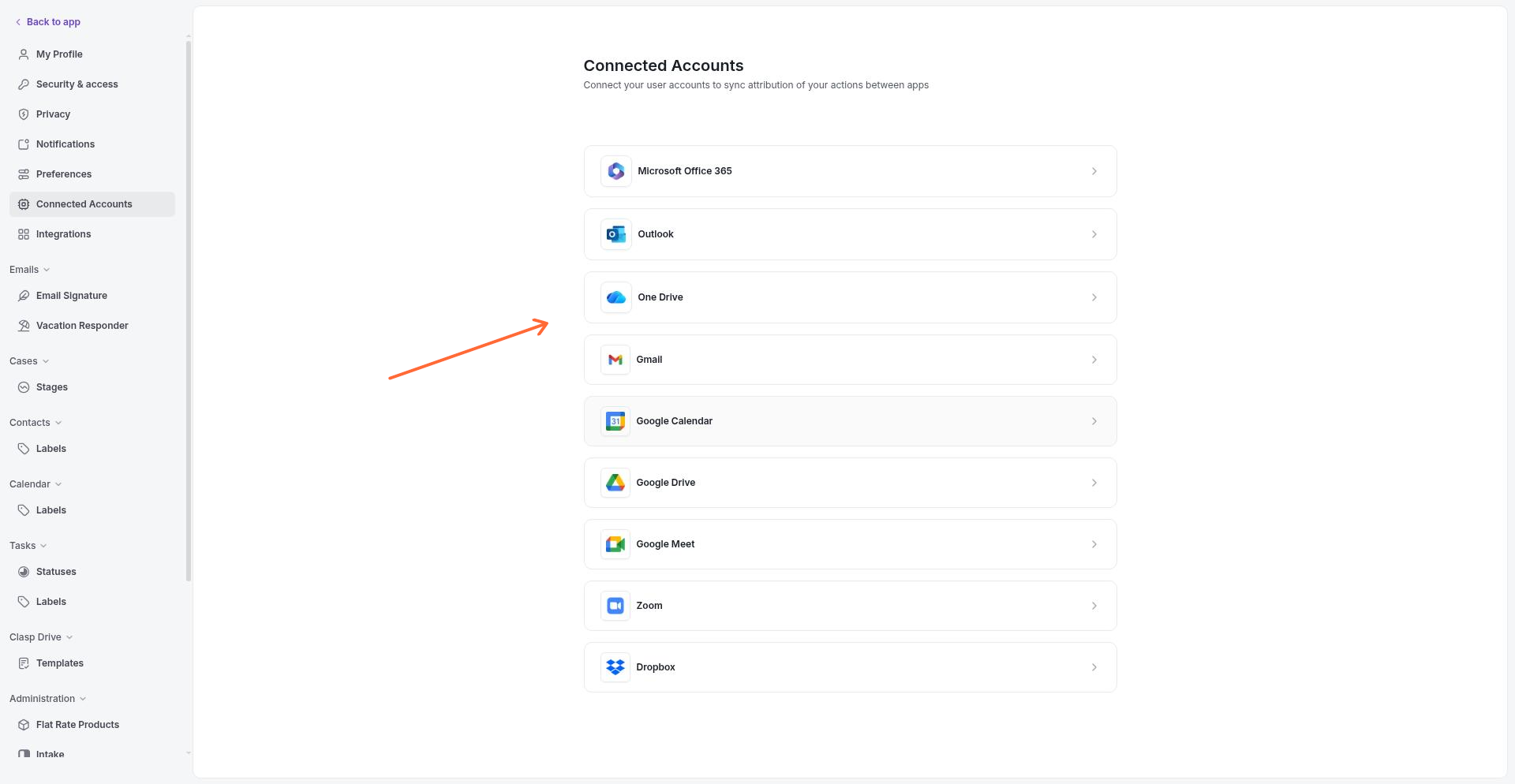
Task: Select Email Signature in sidebar
Action: 92,296
